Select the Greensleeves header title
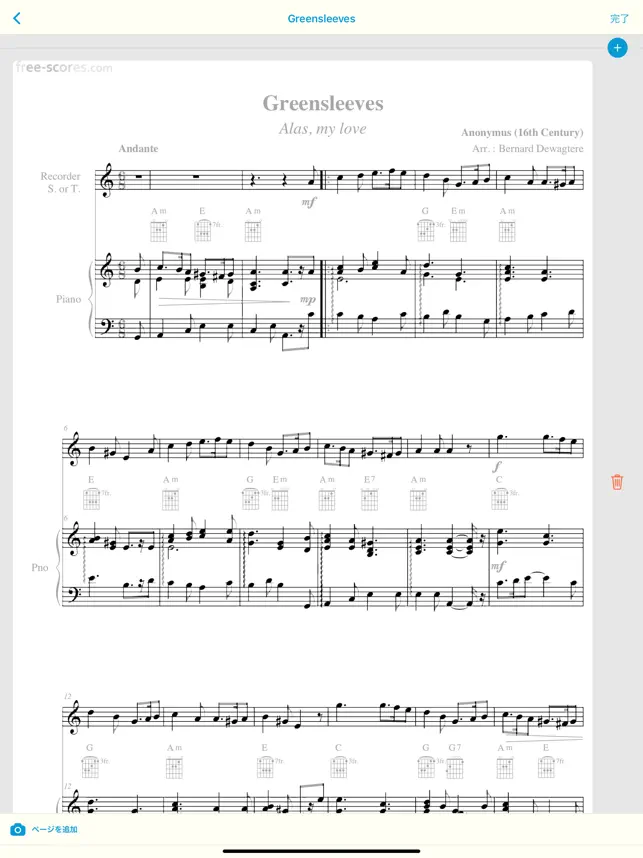Image resolution: width=643 pixels, height=858 pixels. pos(321,19)
